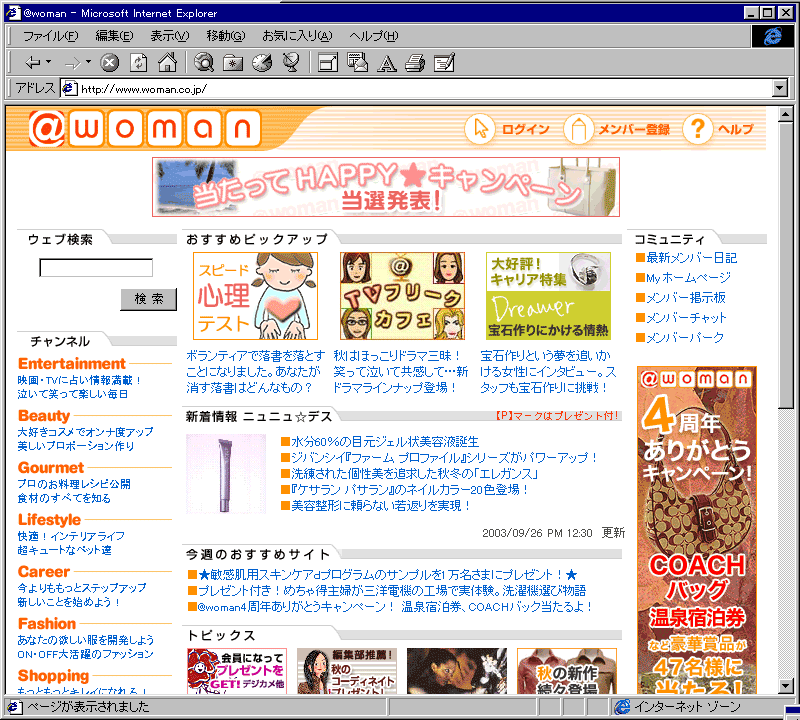
Task: Open the ファイル(F) menu
Action: point(51,36)
